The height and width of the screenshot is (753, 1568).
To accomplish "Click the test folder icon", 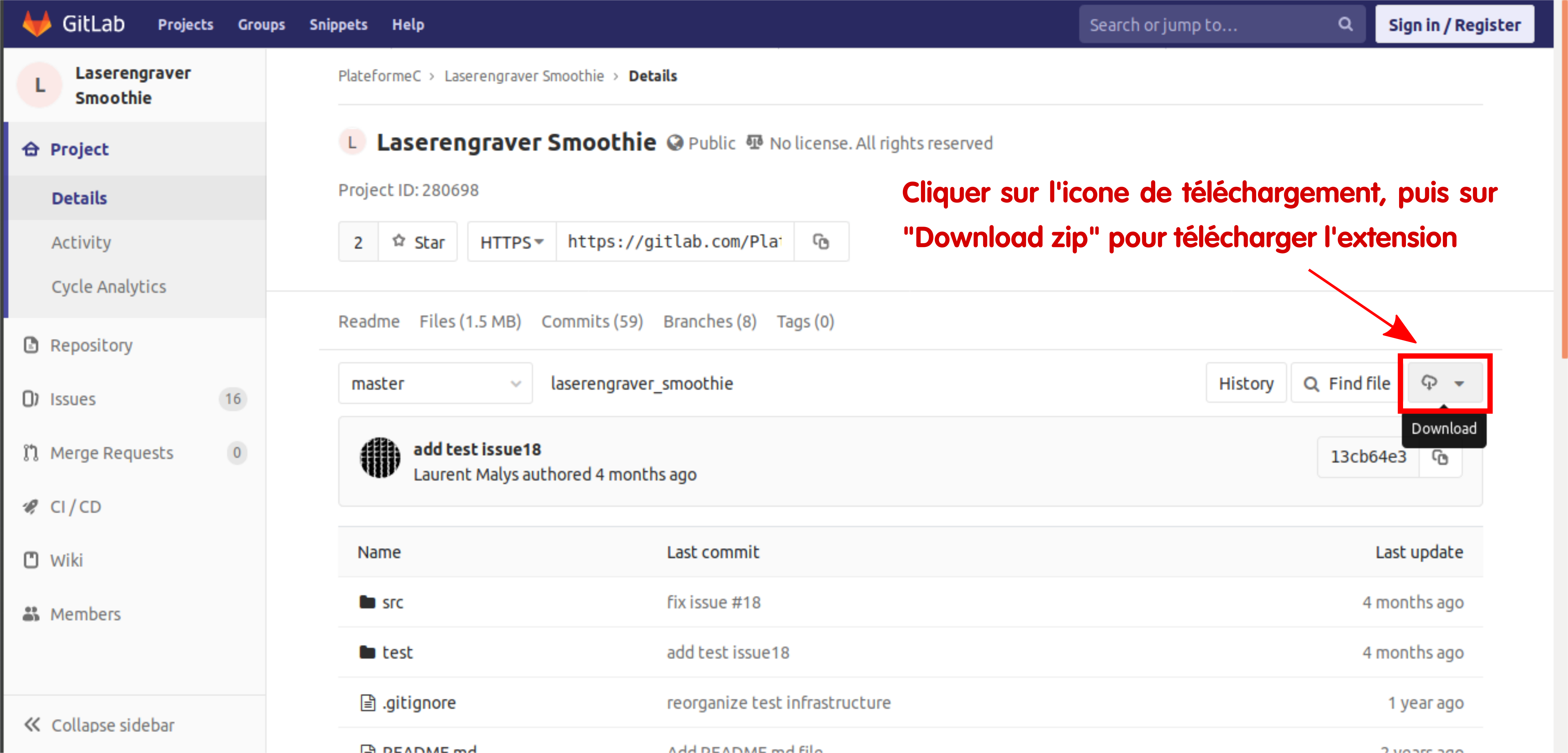I will pyautogui.click(x=367, y=652).
